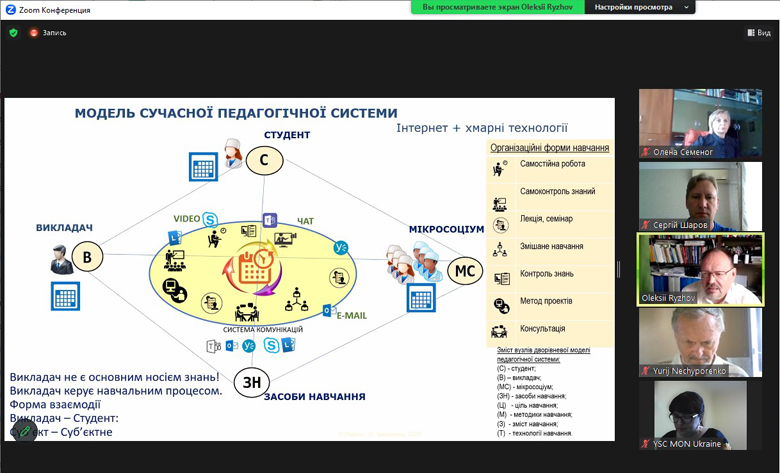Click the green screen sharing banner for Oleksii Ryzhov
Image resolution: width=780 pixels, height=473 pixels.
[x=497, y=7]
